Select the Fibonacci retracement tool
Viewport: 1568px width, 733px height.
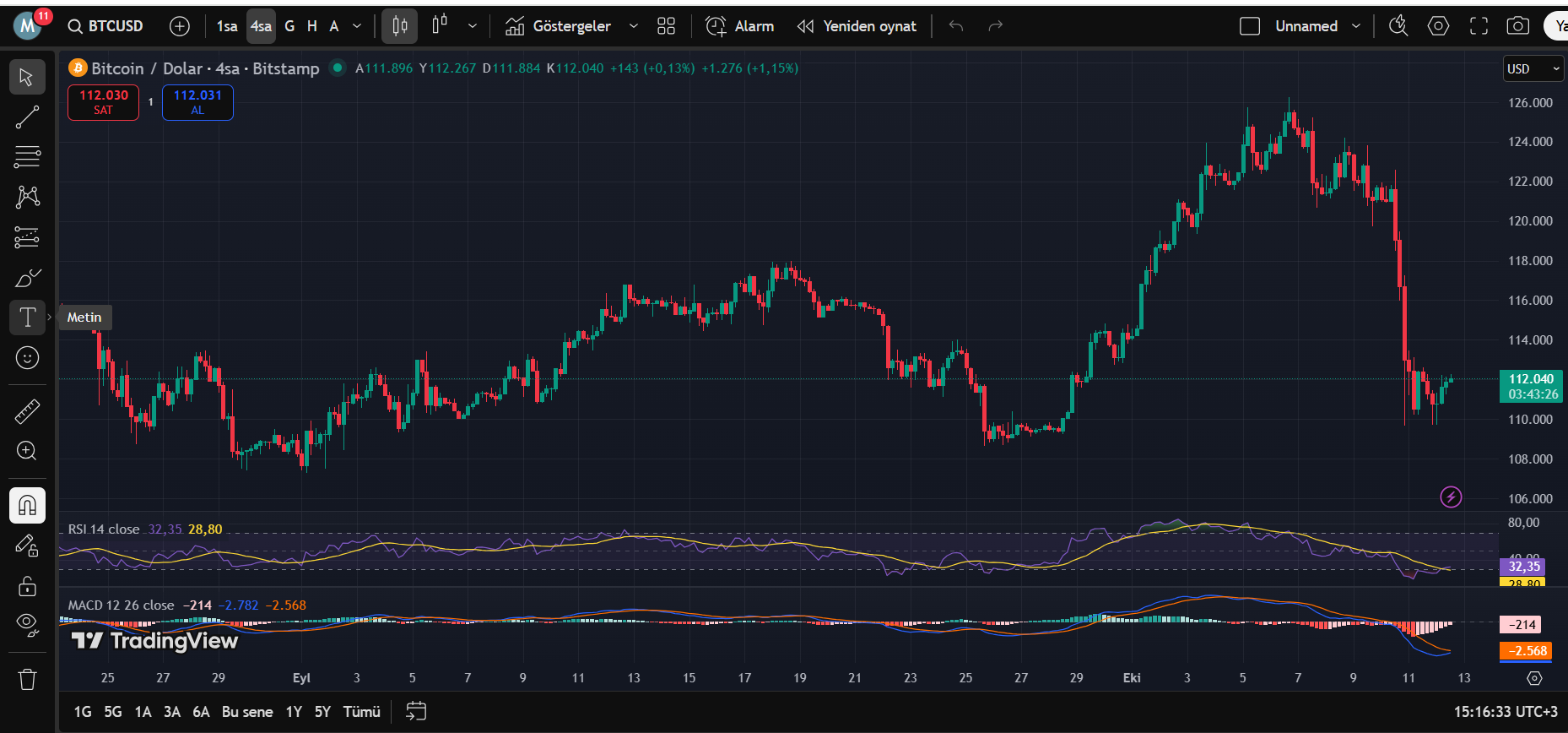point(27,157)
